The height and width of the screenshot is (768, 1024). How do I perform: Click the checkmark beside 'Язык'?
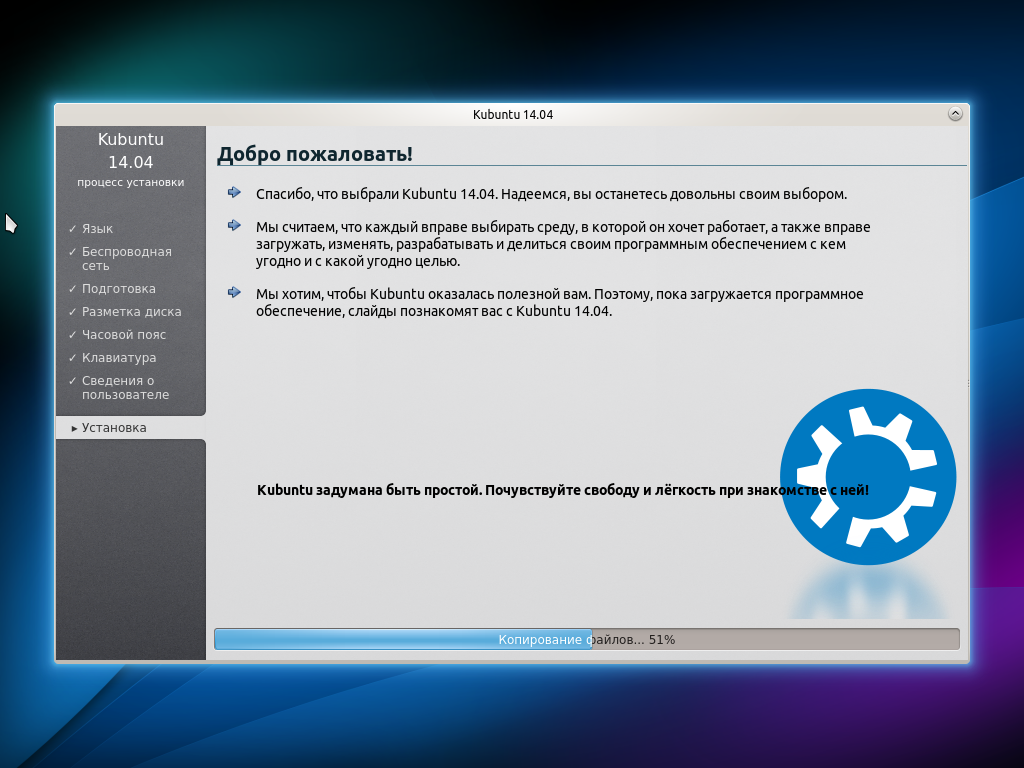tap(72, 229)
